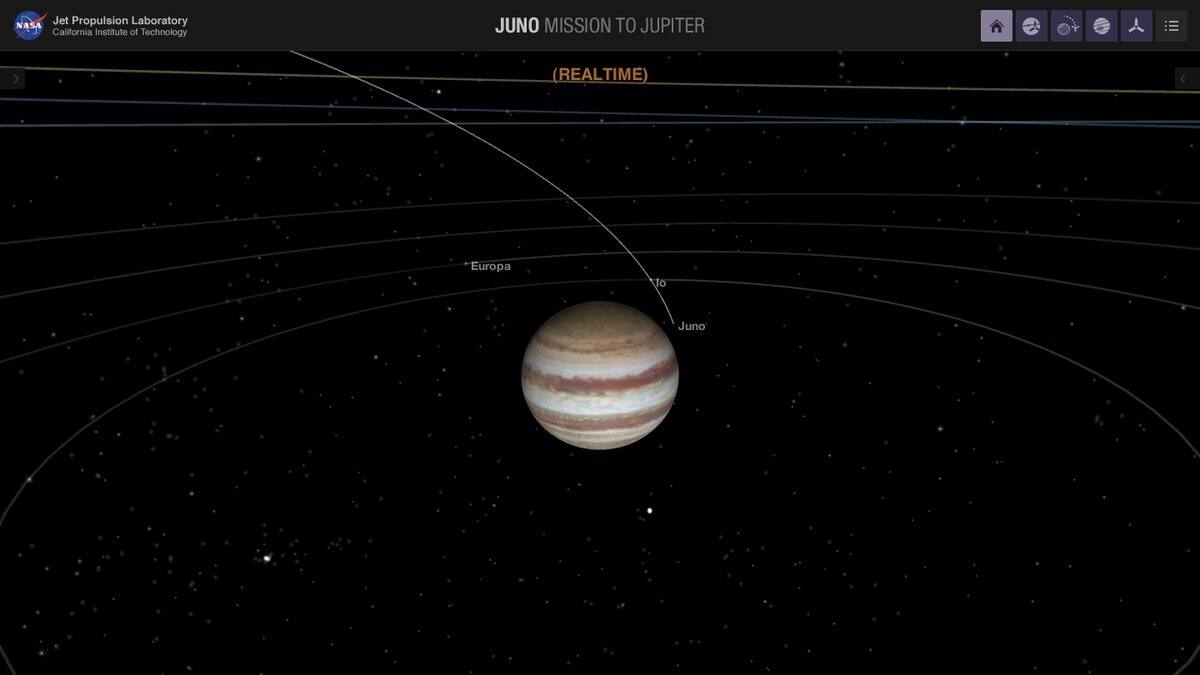1200x675 pixels.
Task: Click the Jet Propulsion Laboratory link
Action: (x=120, y=20)
